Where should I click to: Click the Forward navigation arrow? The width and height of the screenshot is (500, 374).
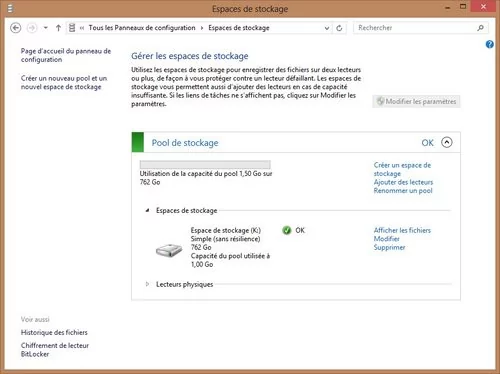click(32, 28)
